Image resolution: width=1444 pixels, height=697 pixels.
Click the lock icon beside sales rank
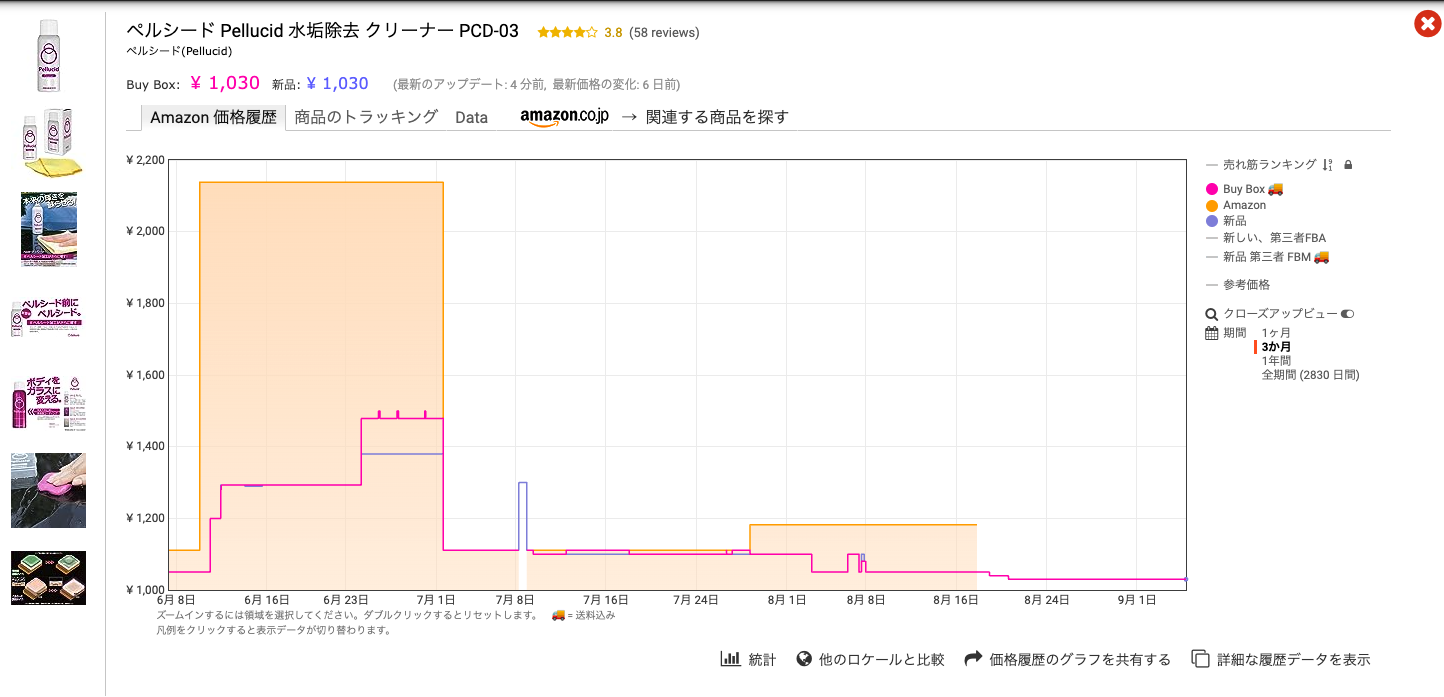click(1348, 165)
